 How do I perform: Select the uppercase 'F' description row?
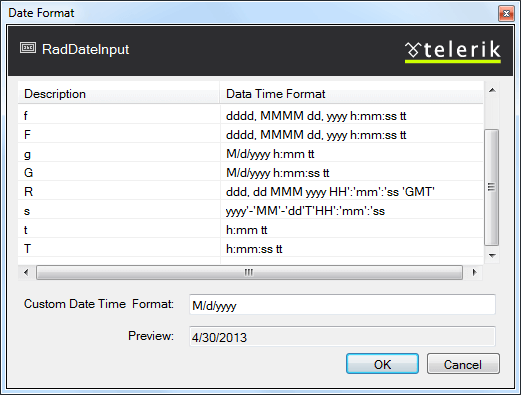click(x=250, y=135)
